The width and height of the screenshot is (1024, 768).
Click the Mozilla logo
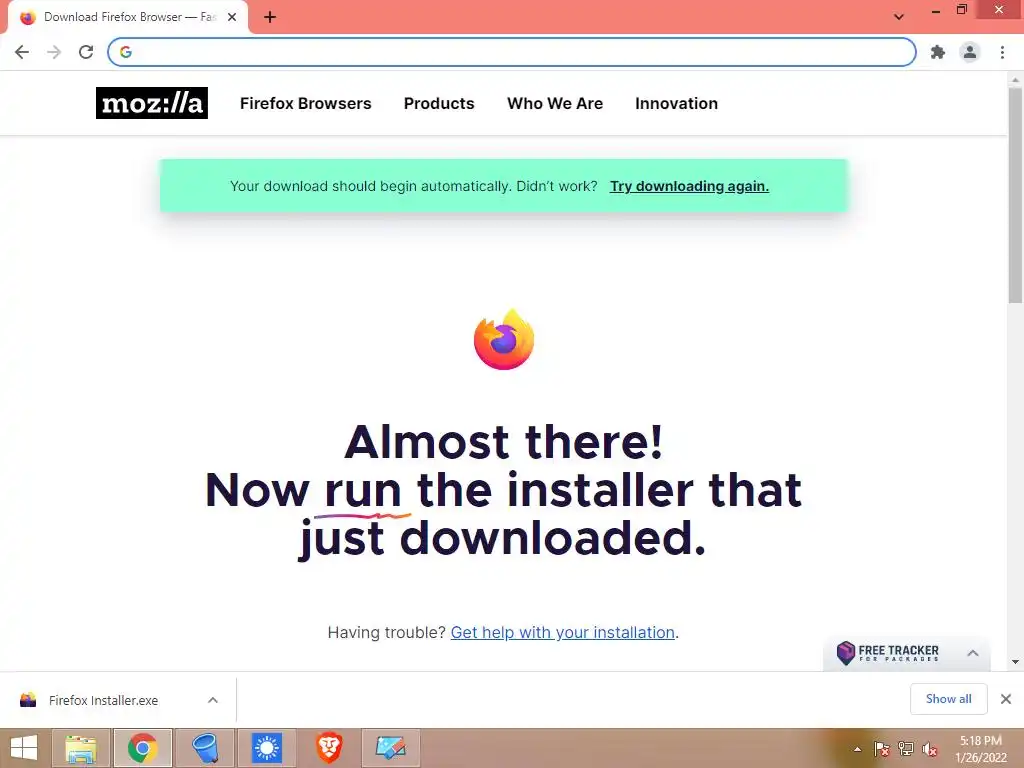click(x=152, y=103)
